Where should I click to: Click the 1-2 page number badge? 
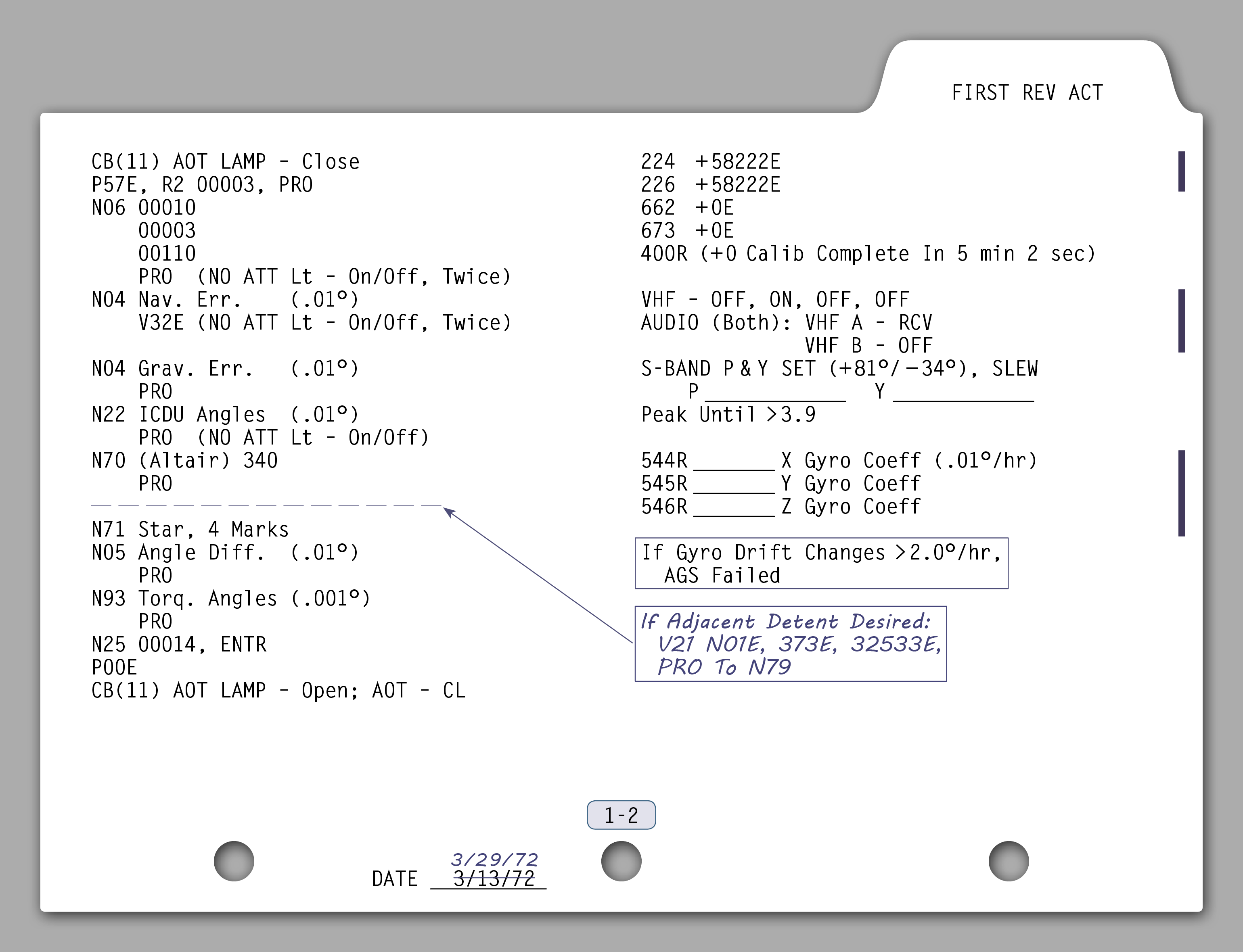point(621,815)
